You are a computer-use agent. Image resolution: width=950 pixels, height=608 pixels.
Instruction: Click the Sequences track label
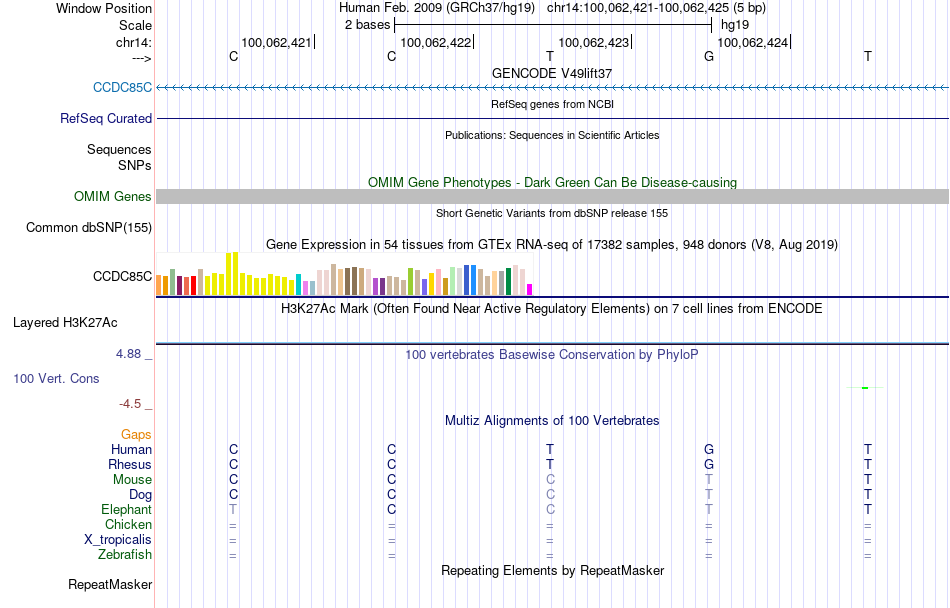pyautogui.click(x=119, y=150)
